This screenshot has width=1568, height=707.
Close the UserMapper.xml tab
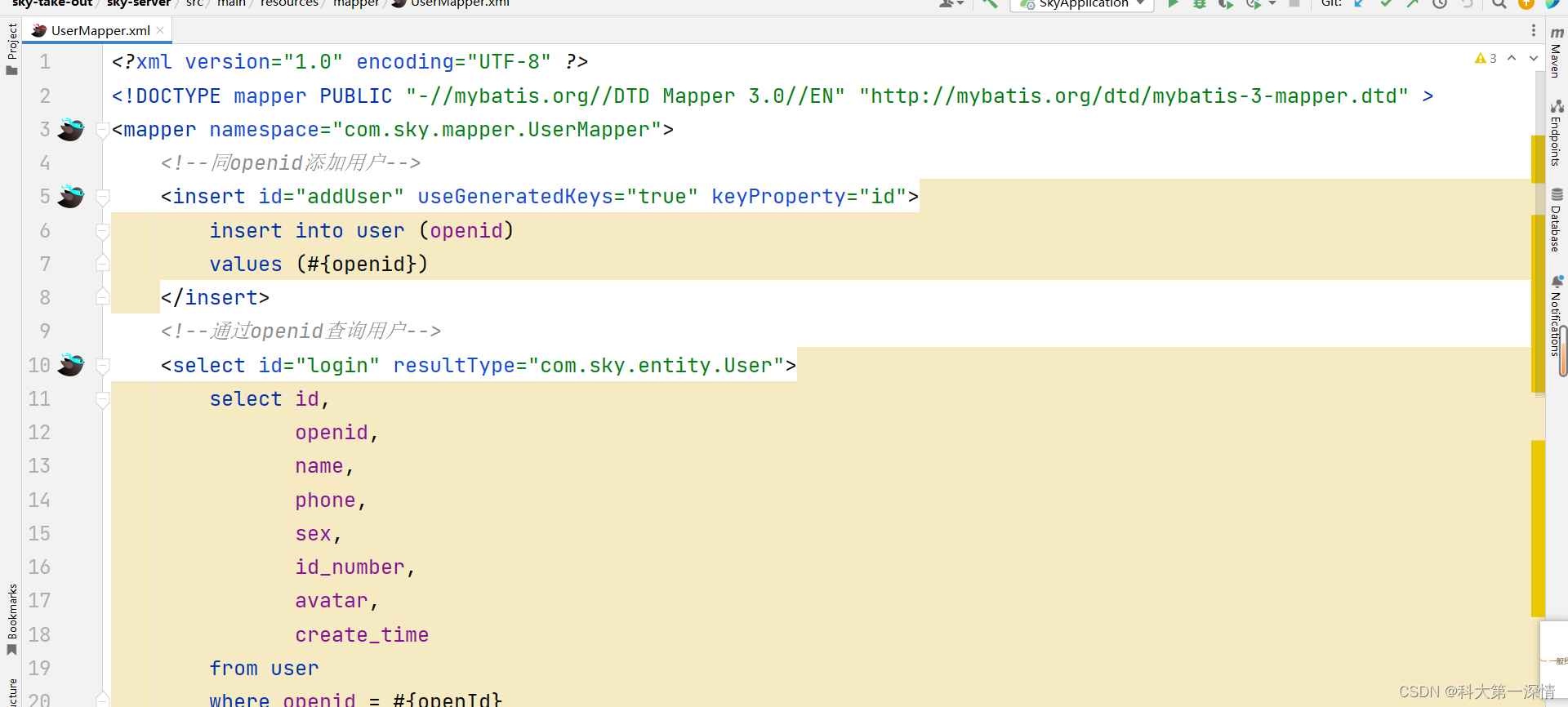coord(160,30)
